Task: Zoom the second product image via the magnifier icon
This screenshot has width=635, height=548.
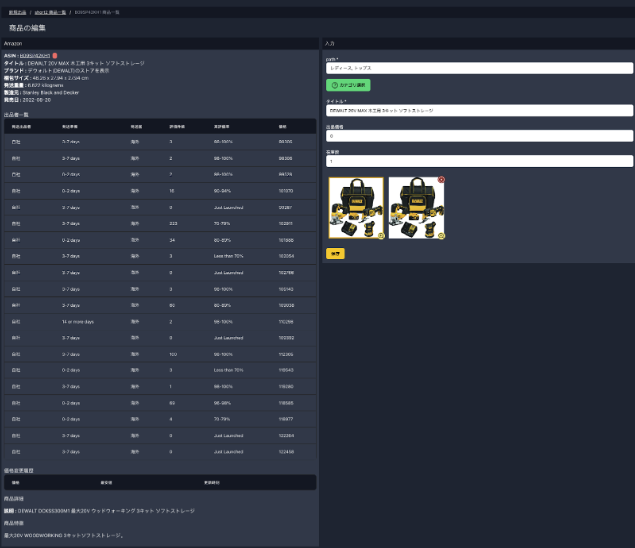Action: tap(441, 236)
